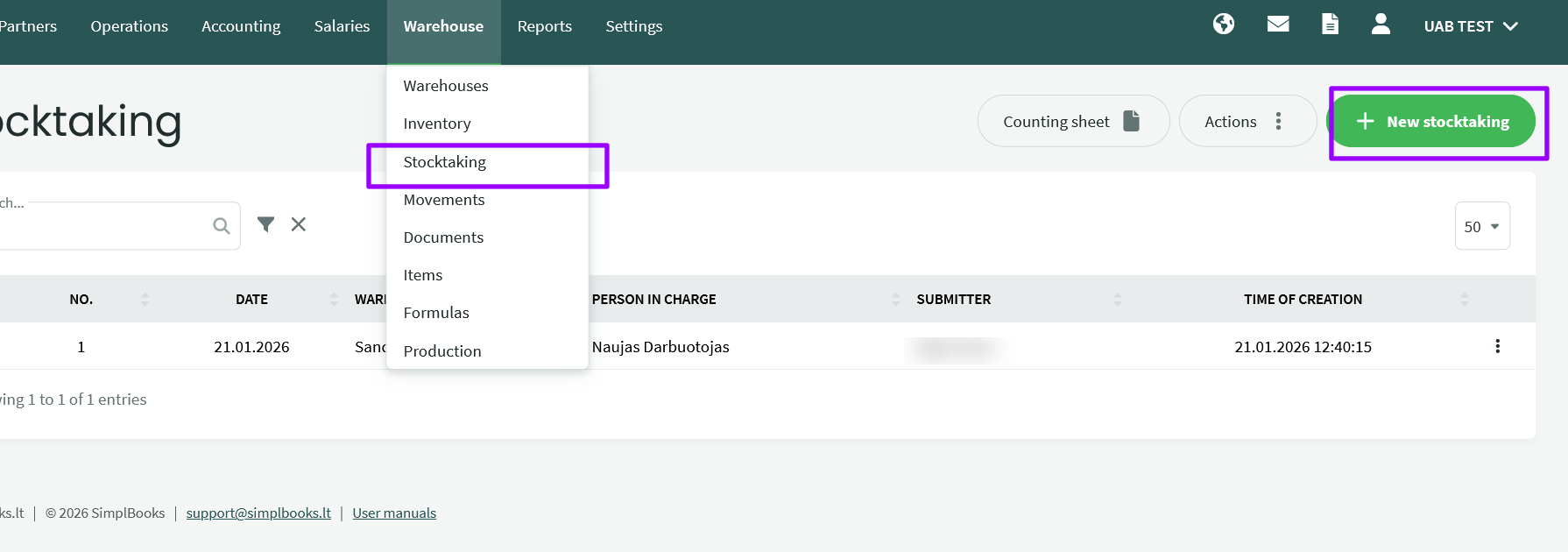Clear filters with the X icon
Screen dimensions: 1568x552
coord(299,224)
